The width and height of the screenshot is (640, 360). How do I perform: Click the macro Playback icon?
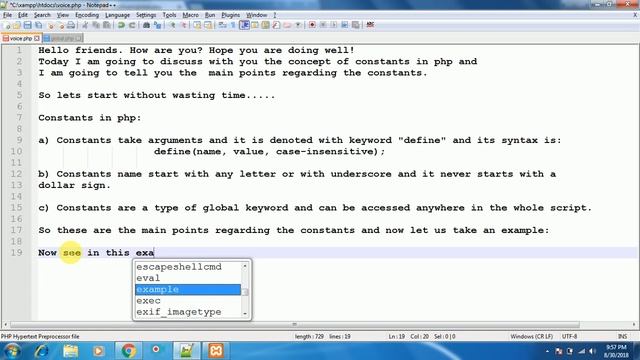coord(333,25)
